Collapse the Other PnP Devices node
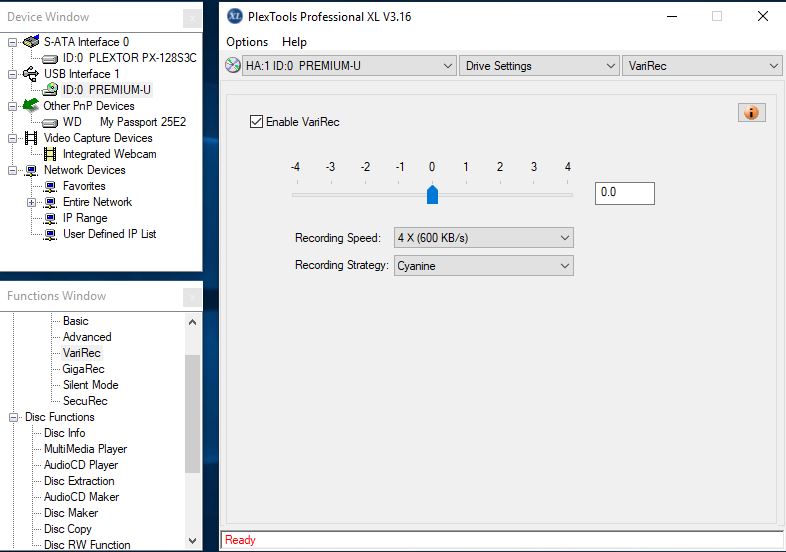Screen dimensions: 786x552 [13, 106]
